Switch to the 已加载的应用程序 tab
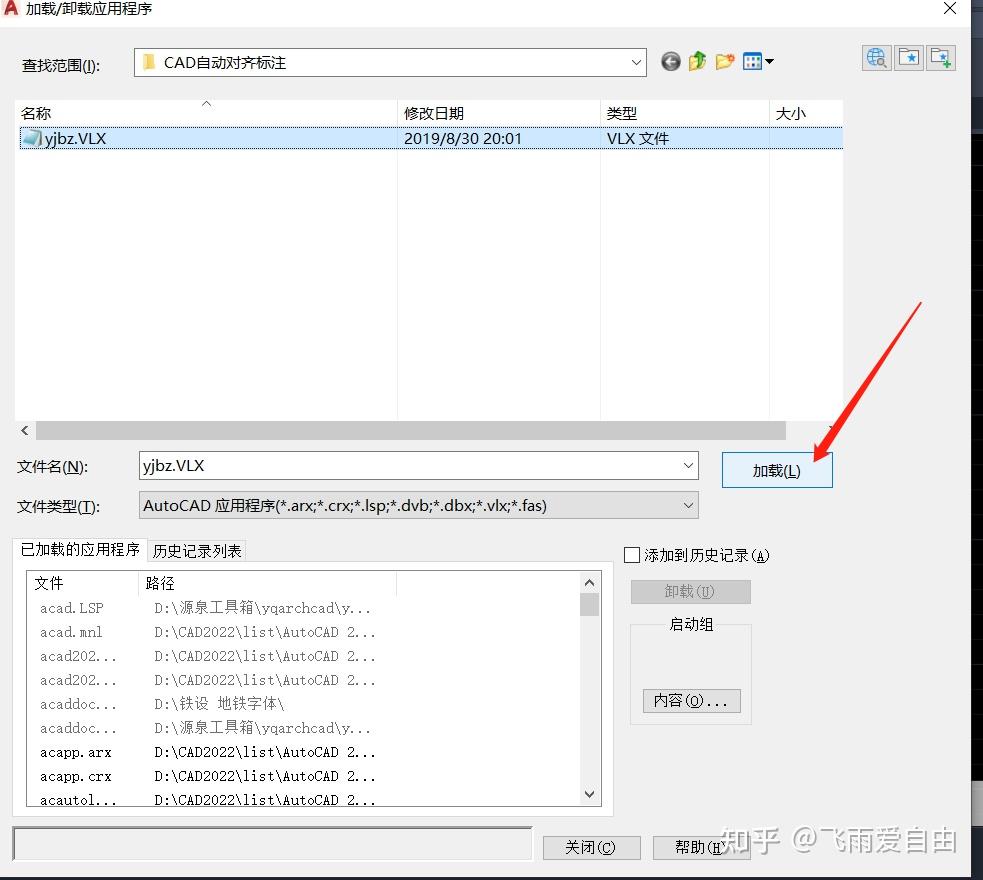The image size is (983, 880). 80,550
